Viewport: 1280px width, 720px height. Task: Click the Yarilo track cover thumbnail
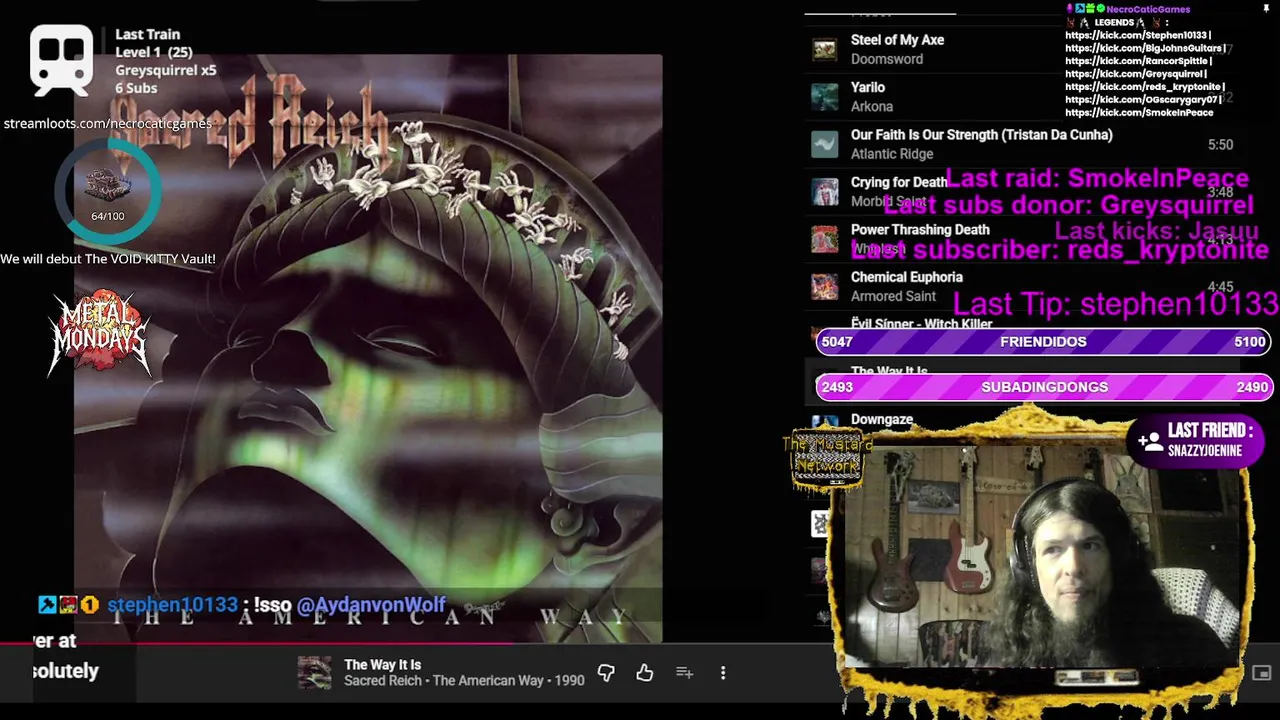[x=824, y=97]
